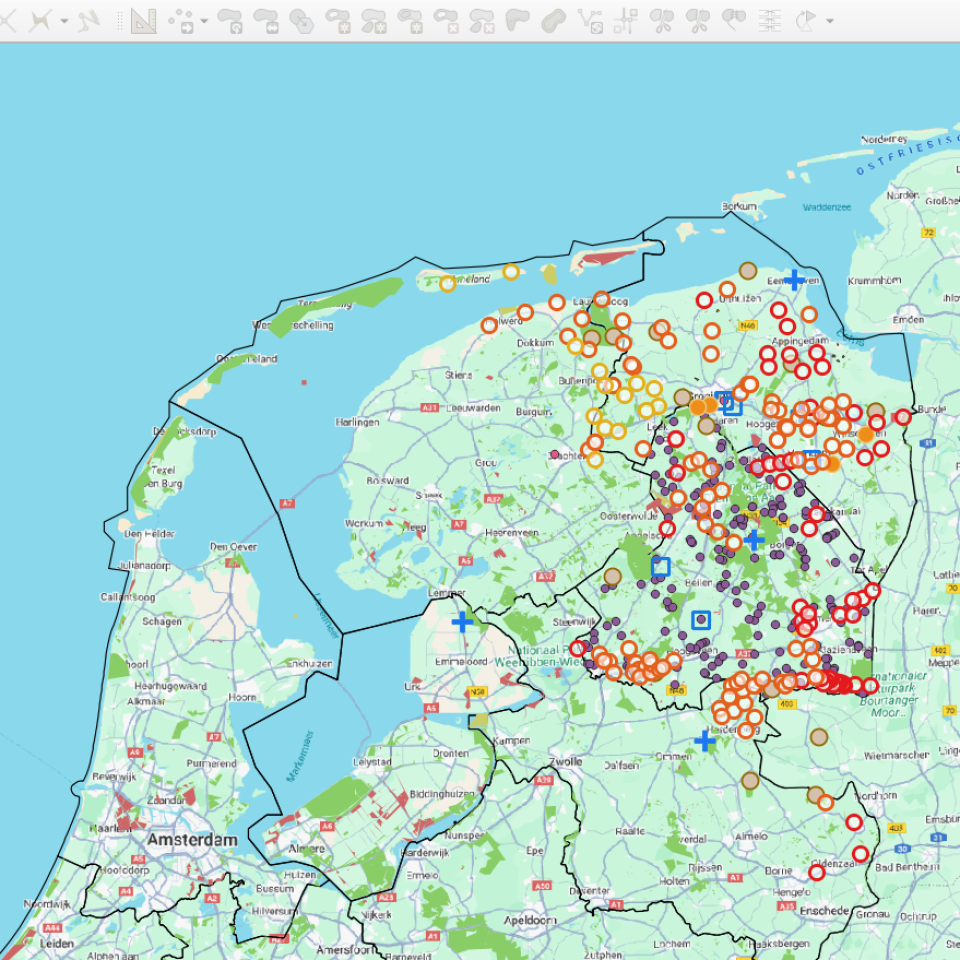Select the Simplify Feature tool

pyautogui.click(x=302, y=20)
